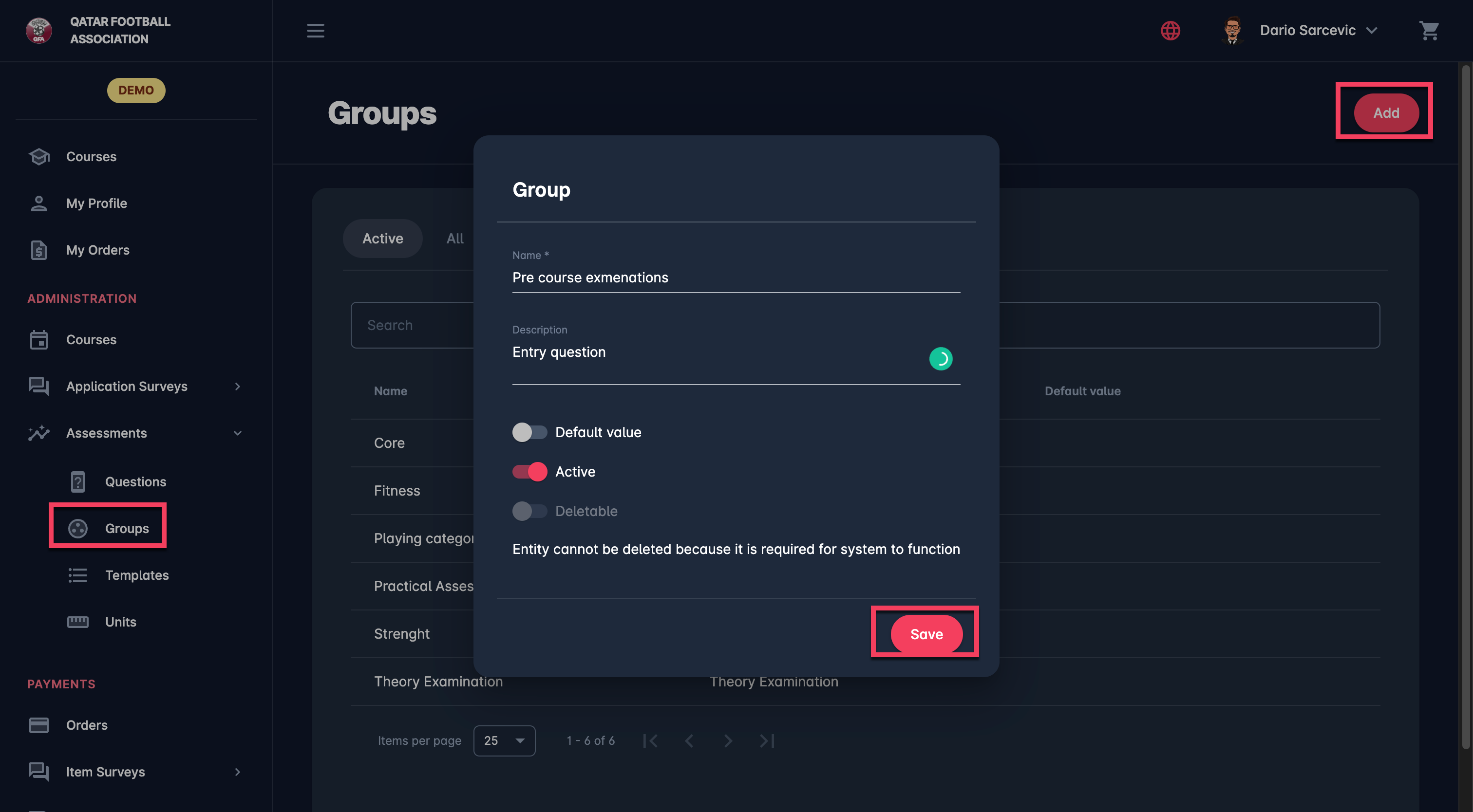This screenshot has height=812, width=1473.
Task: Open the items per page dropdown
Action: (504, 740)
